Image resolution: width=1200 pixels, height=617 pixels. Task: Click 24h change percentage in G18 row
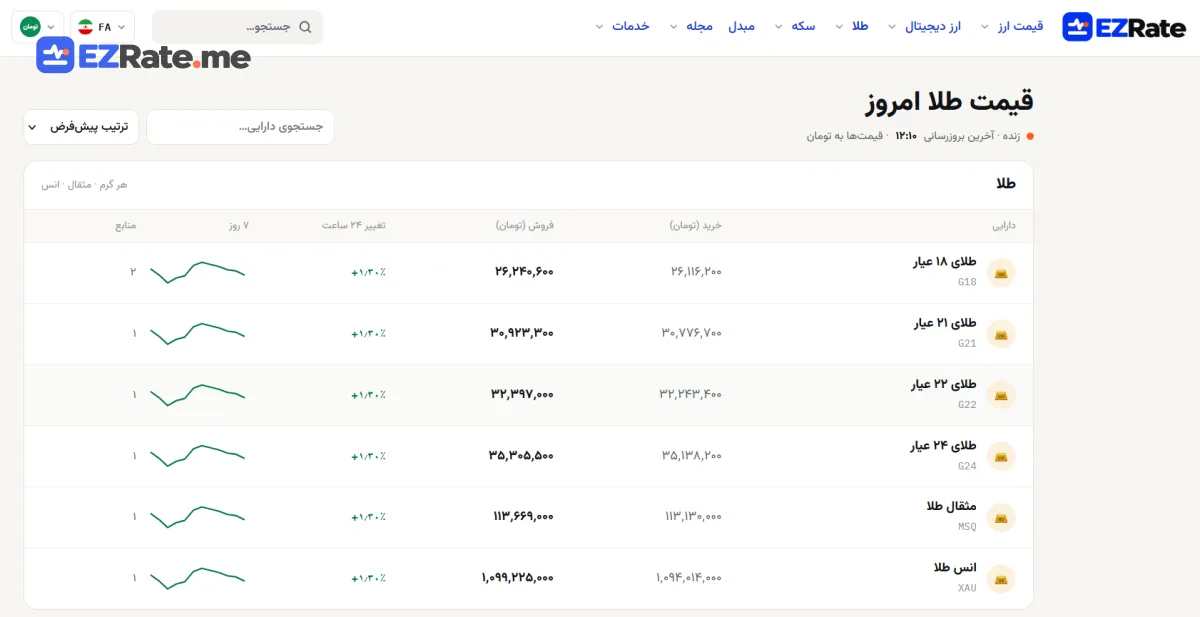[368, 272]
